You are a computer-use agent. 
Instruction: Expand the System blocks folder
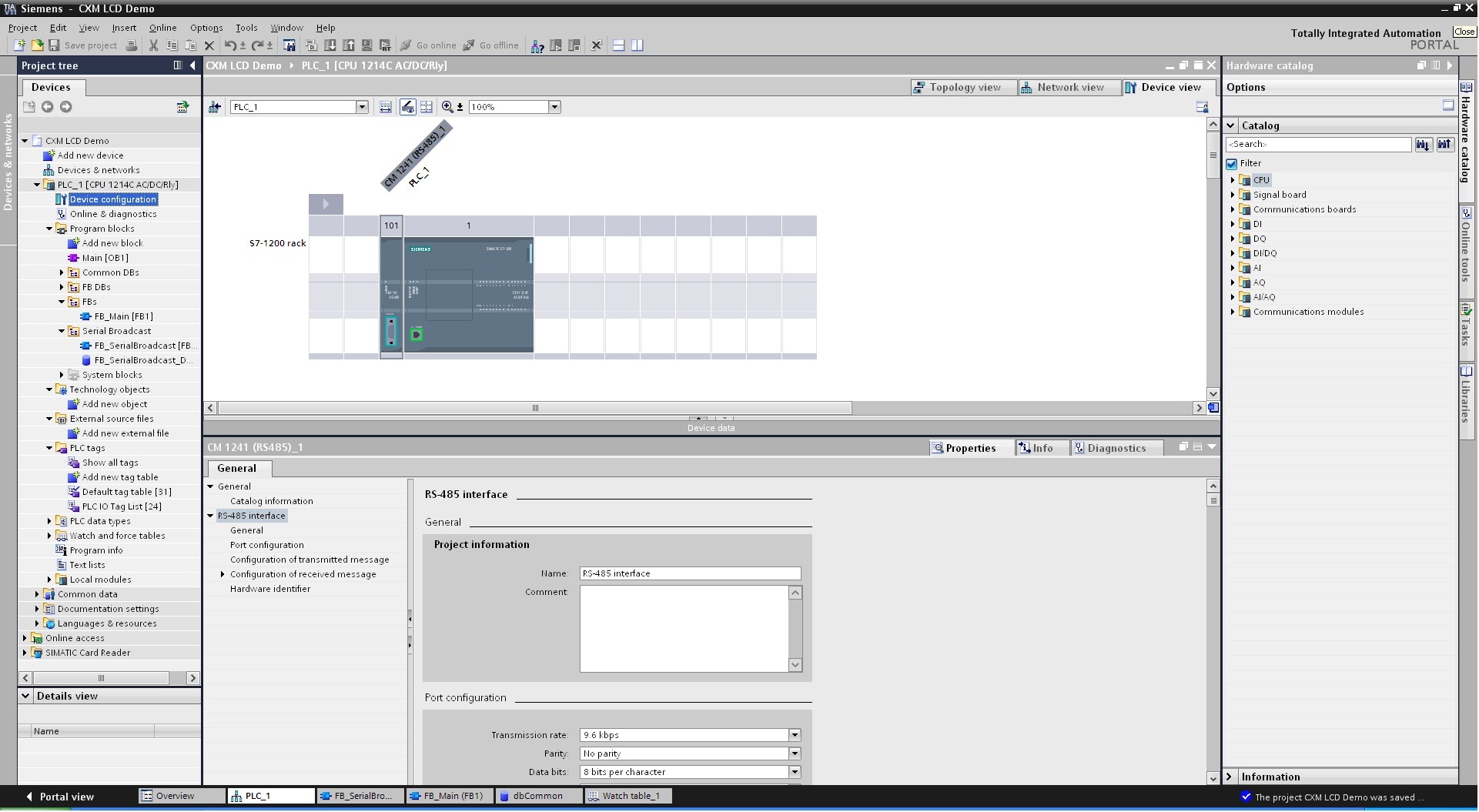[x=62, y=375]
